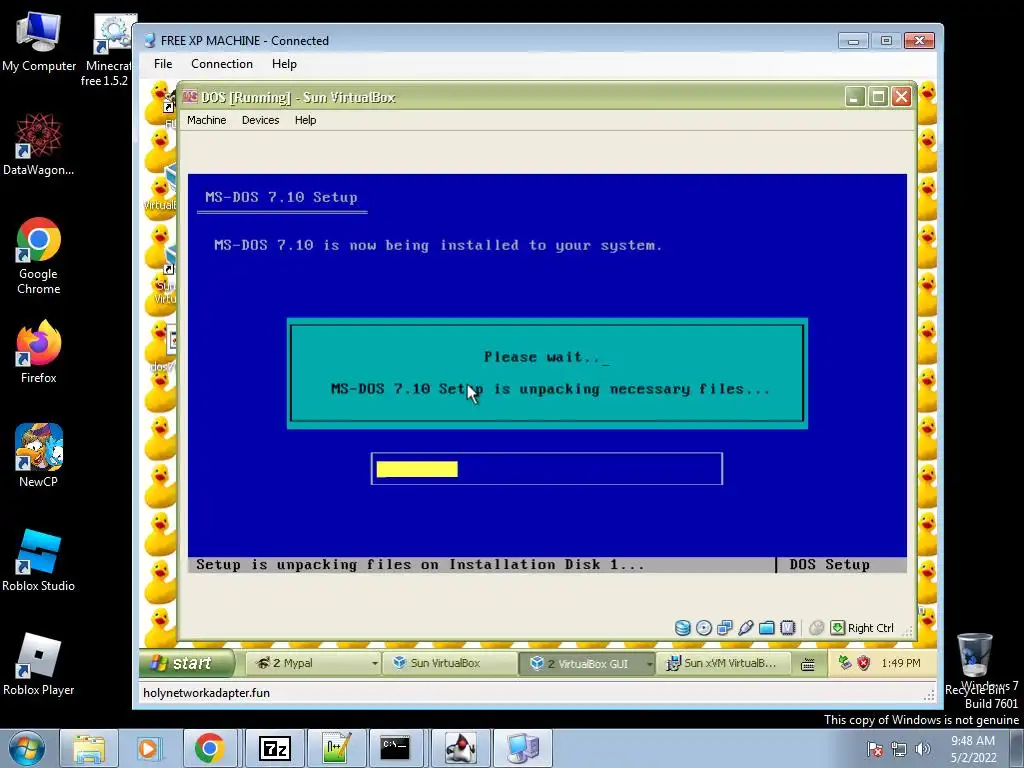This screenshot has width=1024, height=768.
Task: Click XP tray Safely Remove Hardware icon
Action: pyautogui.click(x=845, y=663)
